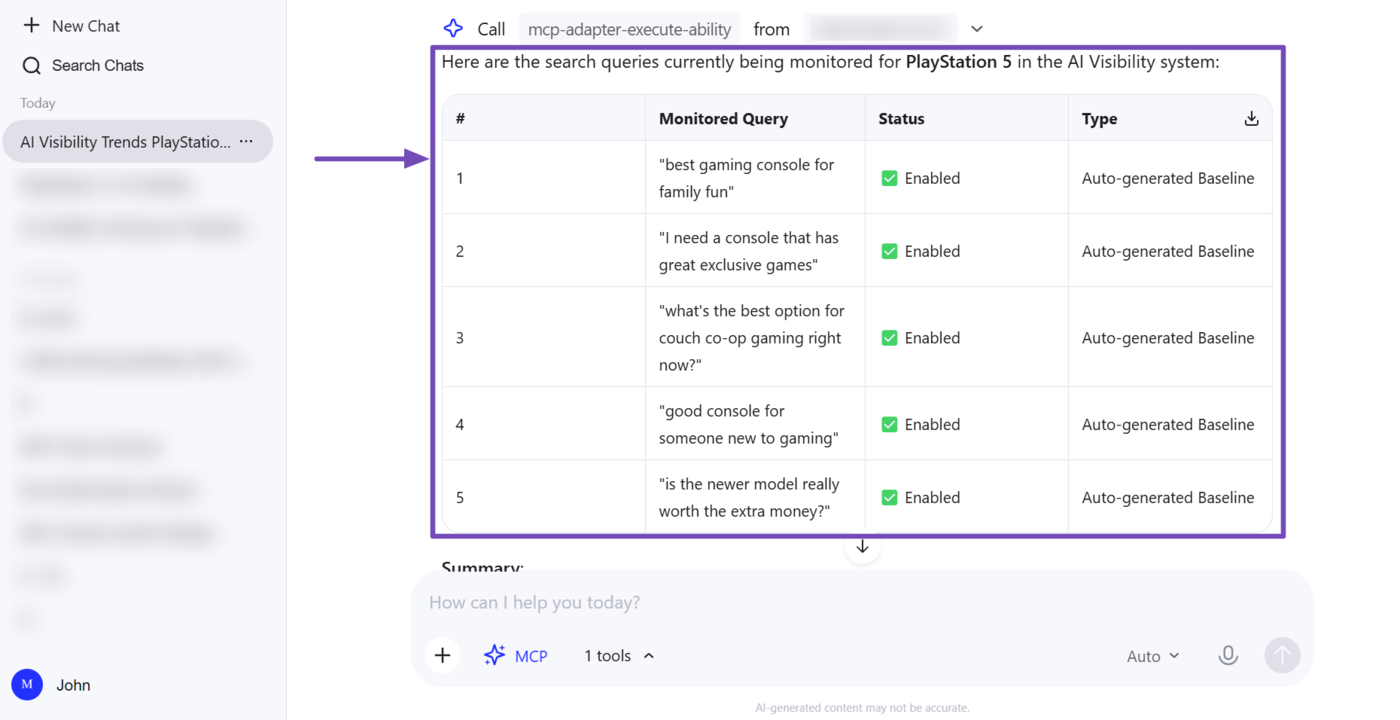Expand the 1 tools list

point(619,656)
